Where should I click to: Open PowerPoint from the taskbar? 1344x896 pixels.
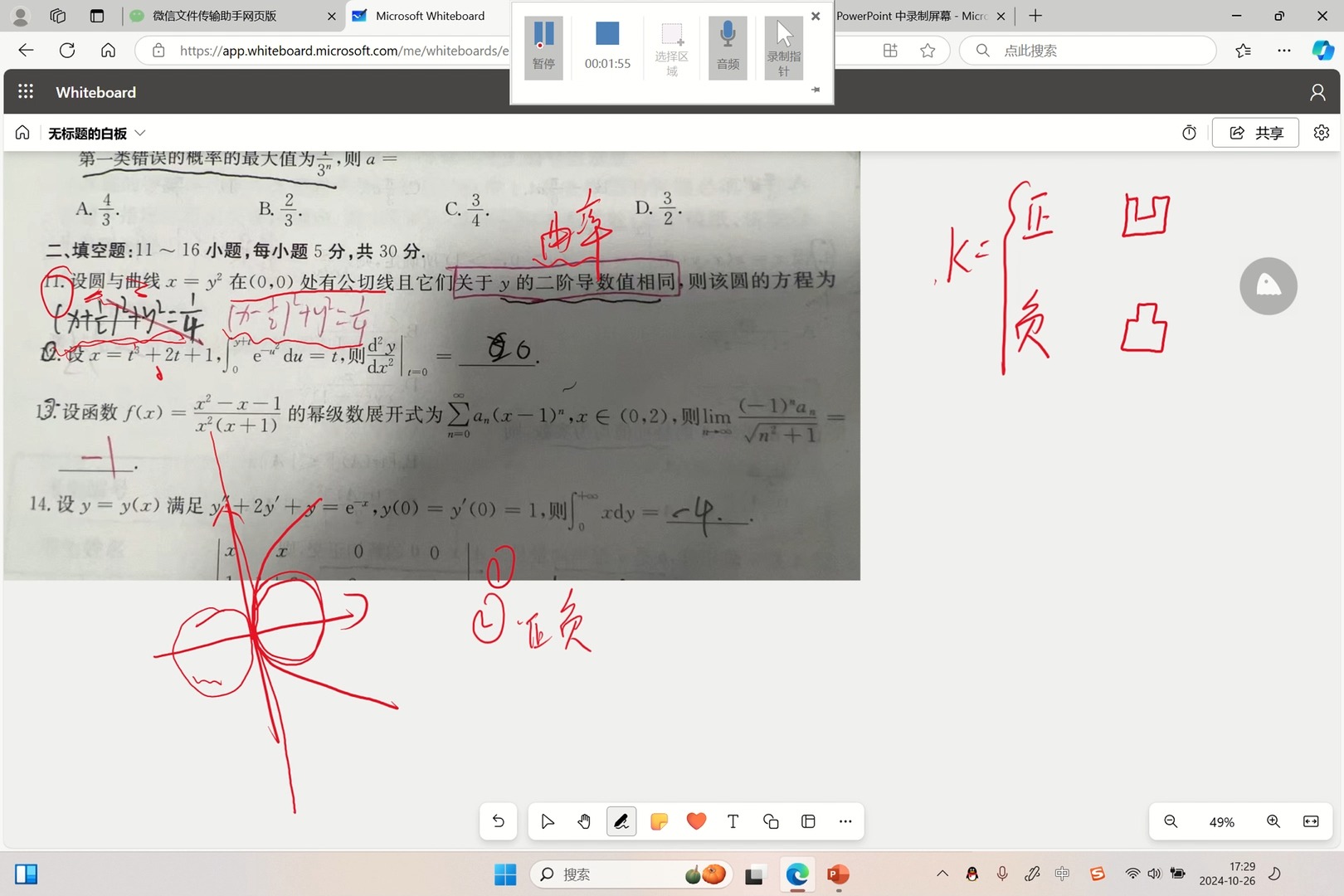tap(838, 874)
